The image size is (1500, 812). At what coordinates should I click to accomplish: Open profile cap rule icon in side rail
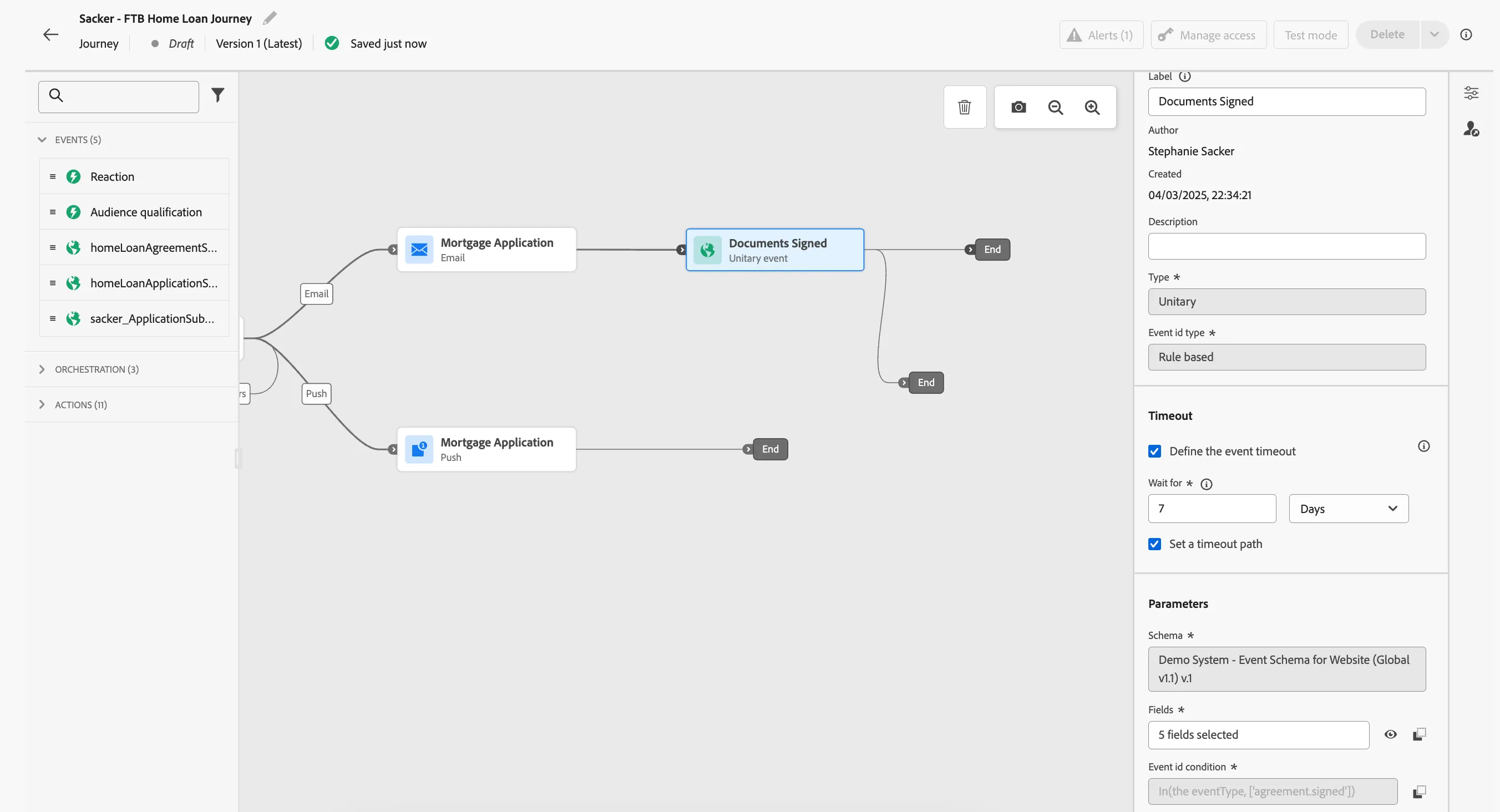point(1471,129)
